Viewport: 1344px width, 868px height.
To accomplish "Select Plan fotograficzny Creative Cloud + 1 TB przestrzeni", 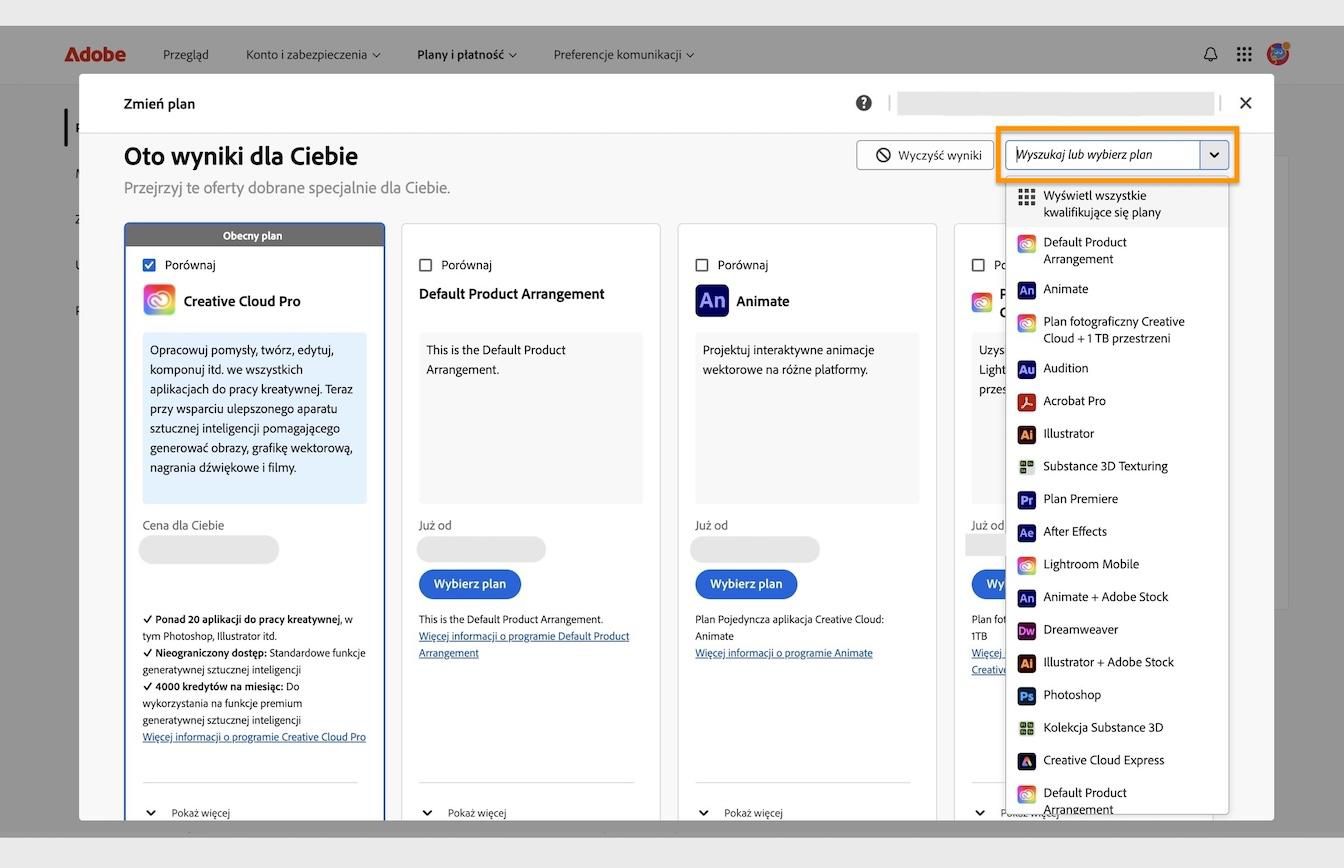I will click(1117, 330).
